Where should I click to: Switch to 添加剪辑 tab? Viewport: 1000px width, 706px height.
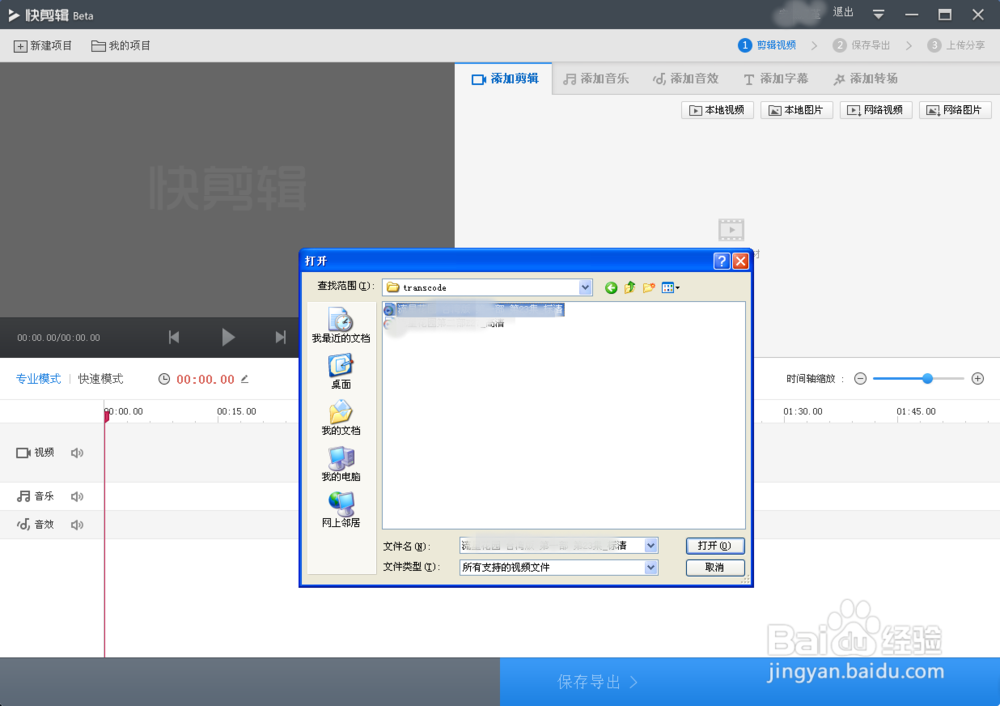click(x=504, y=78)
